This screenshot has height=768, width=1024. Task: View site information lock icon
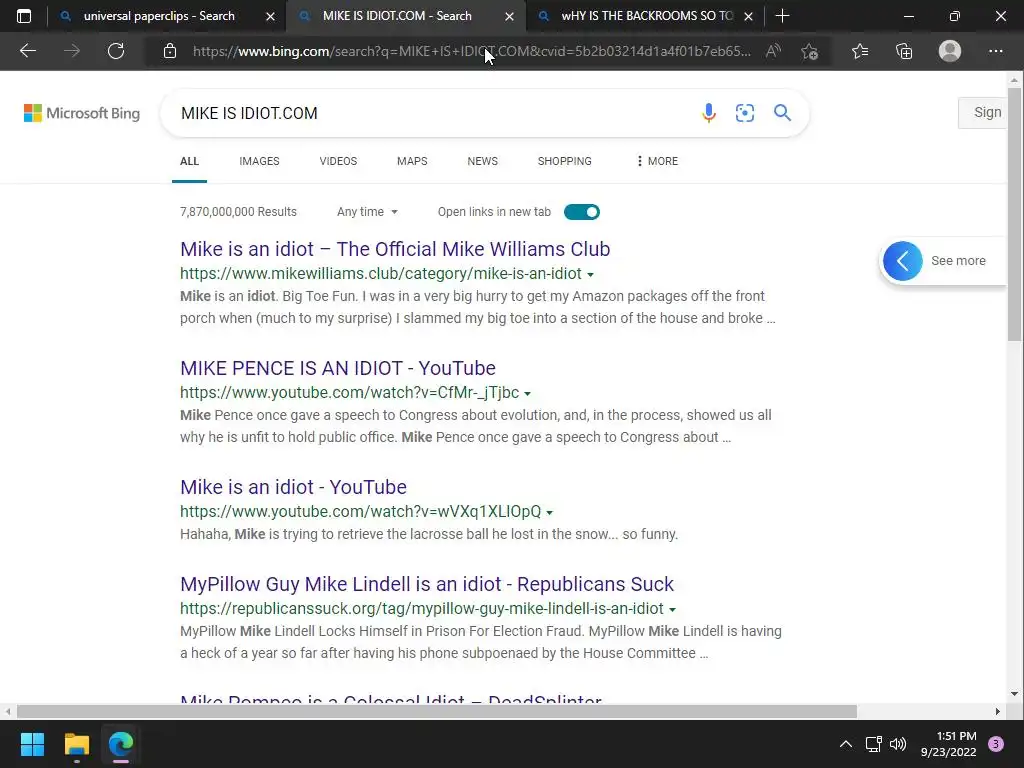point(170,51)
